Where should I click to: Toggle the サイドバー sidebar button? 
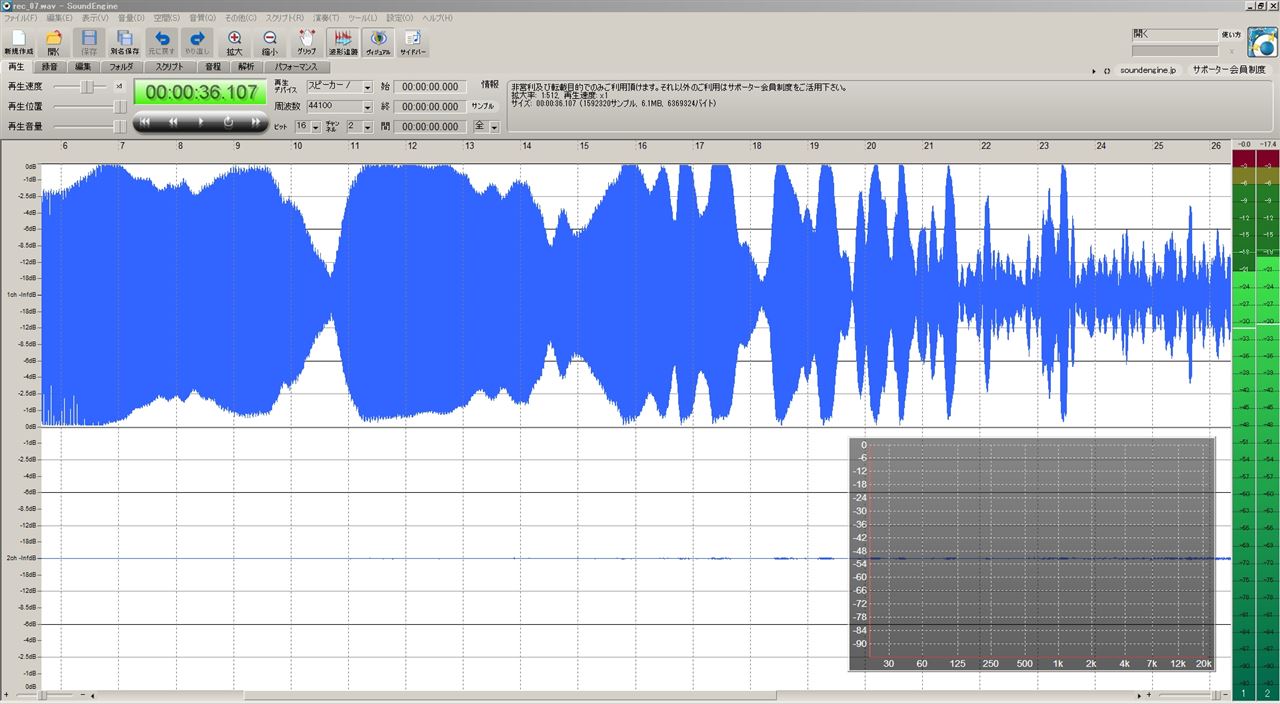(x=413, y=42)
